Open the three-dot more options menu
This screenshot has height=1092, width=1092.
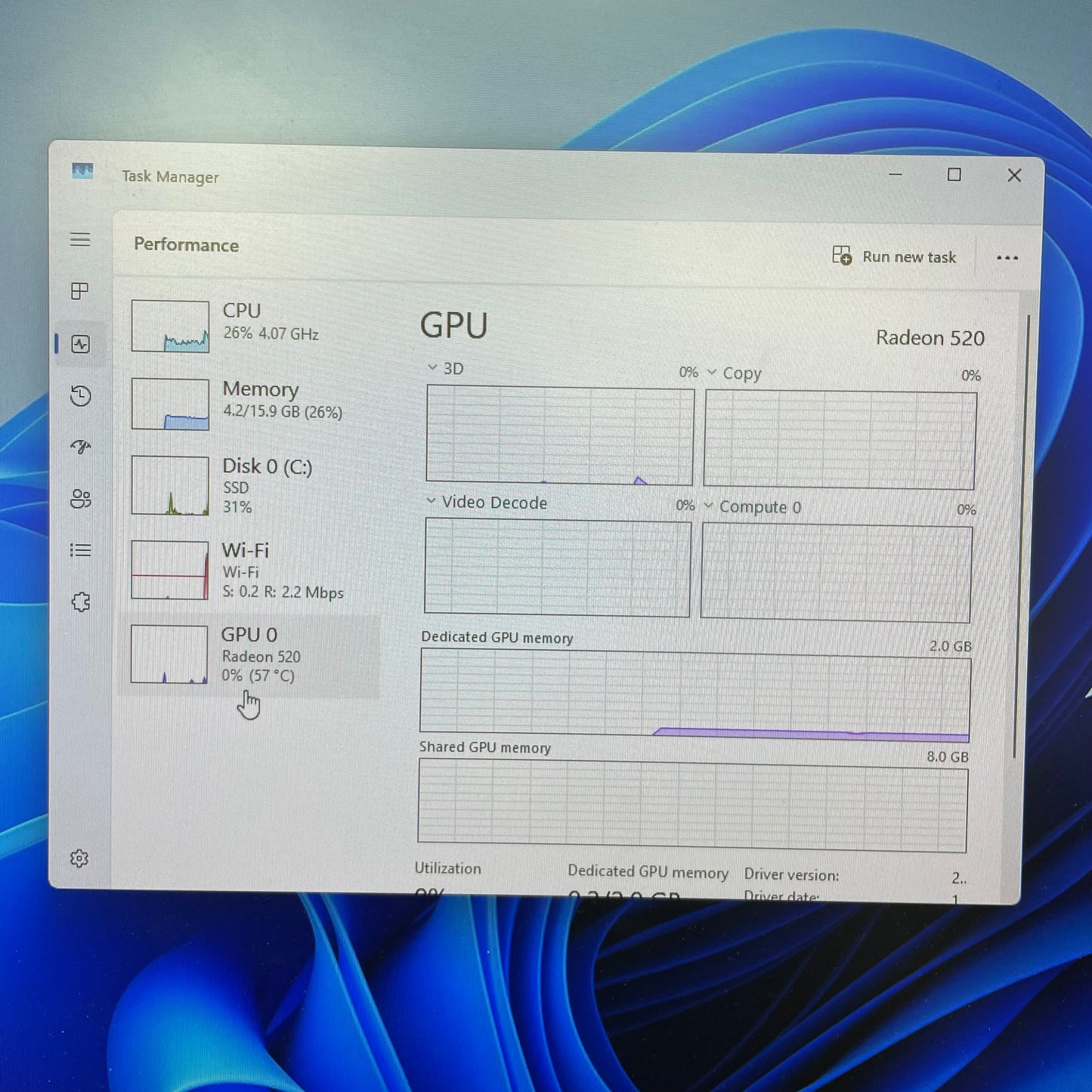pos(1007,258)
